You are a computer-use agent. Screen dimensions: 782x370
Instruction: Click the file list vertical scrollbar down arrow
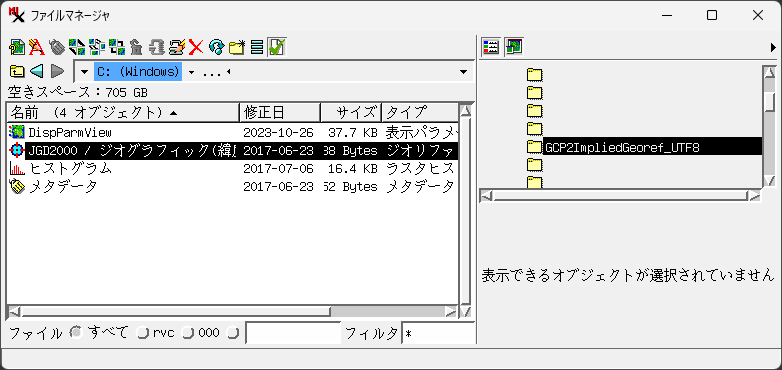(466, 312)
